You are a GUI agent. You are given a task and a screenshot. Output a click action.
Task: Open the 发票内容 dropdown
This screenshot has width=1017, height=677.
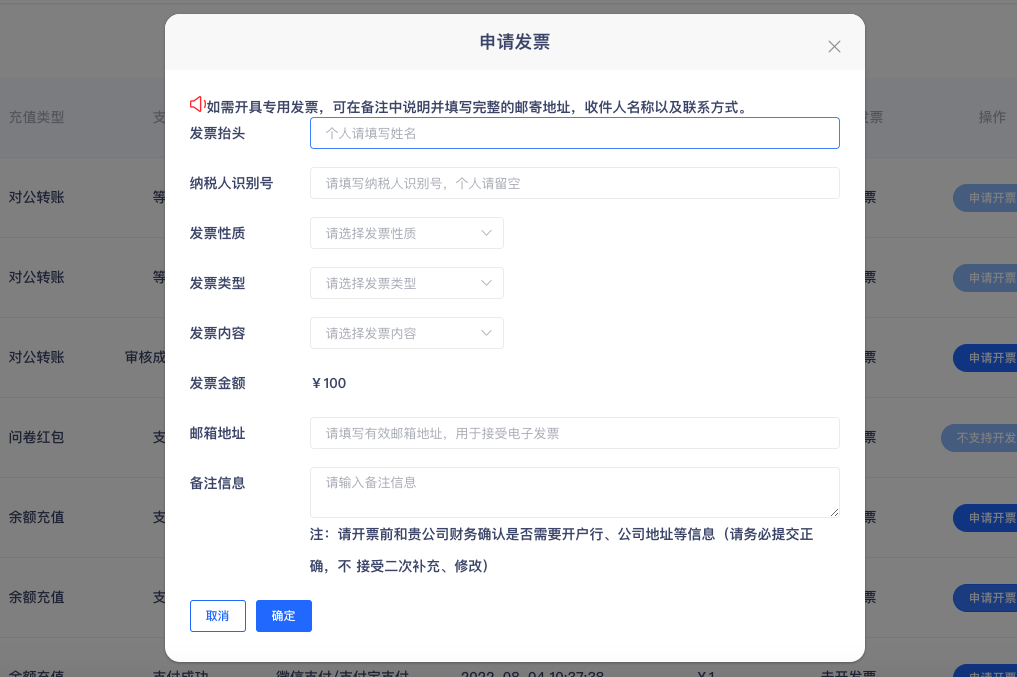(x=407, y=333)
